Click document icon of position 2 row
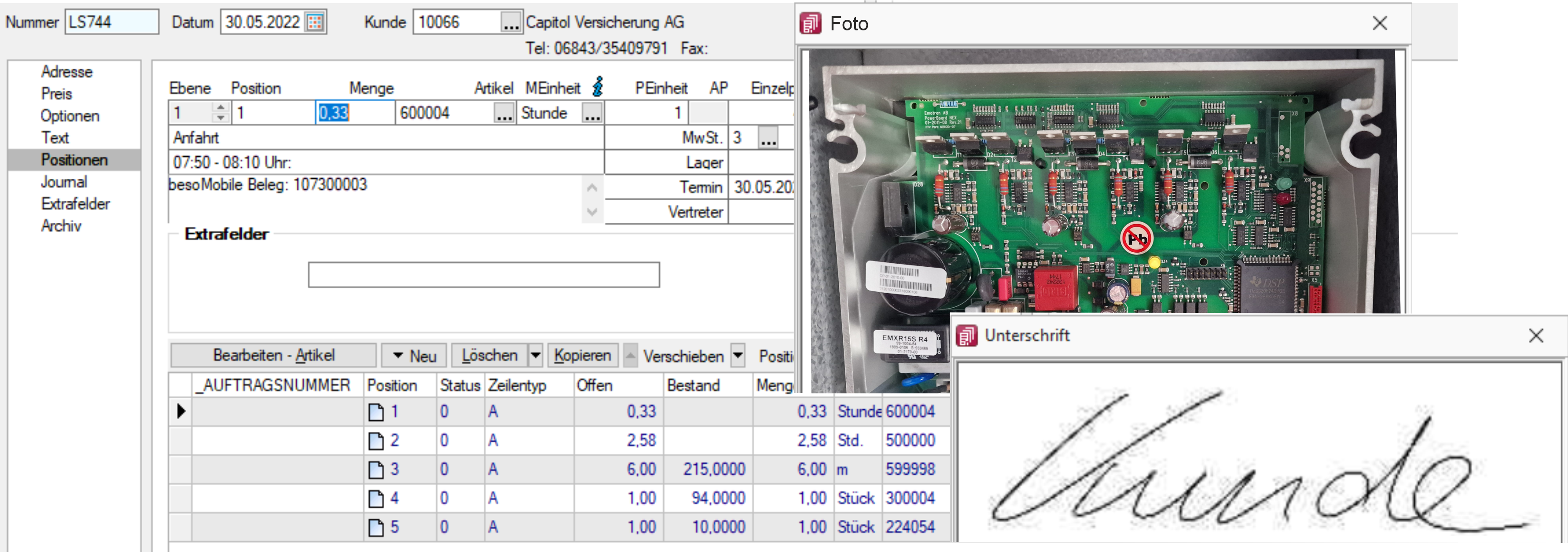Screen dimensions: 1568x552 (376, 441)
